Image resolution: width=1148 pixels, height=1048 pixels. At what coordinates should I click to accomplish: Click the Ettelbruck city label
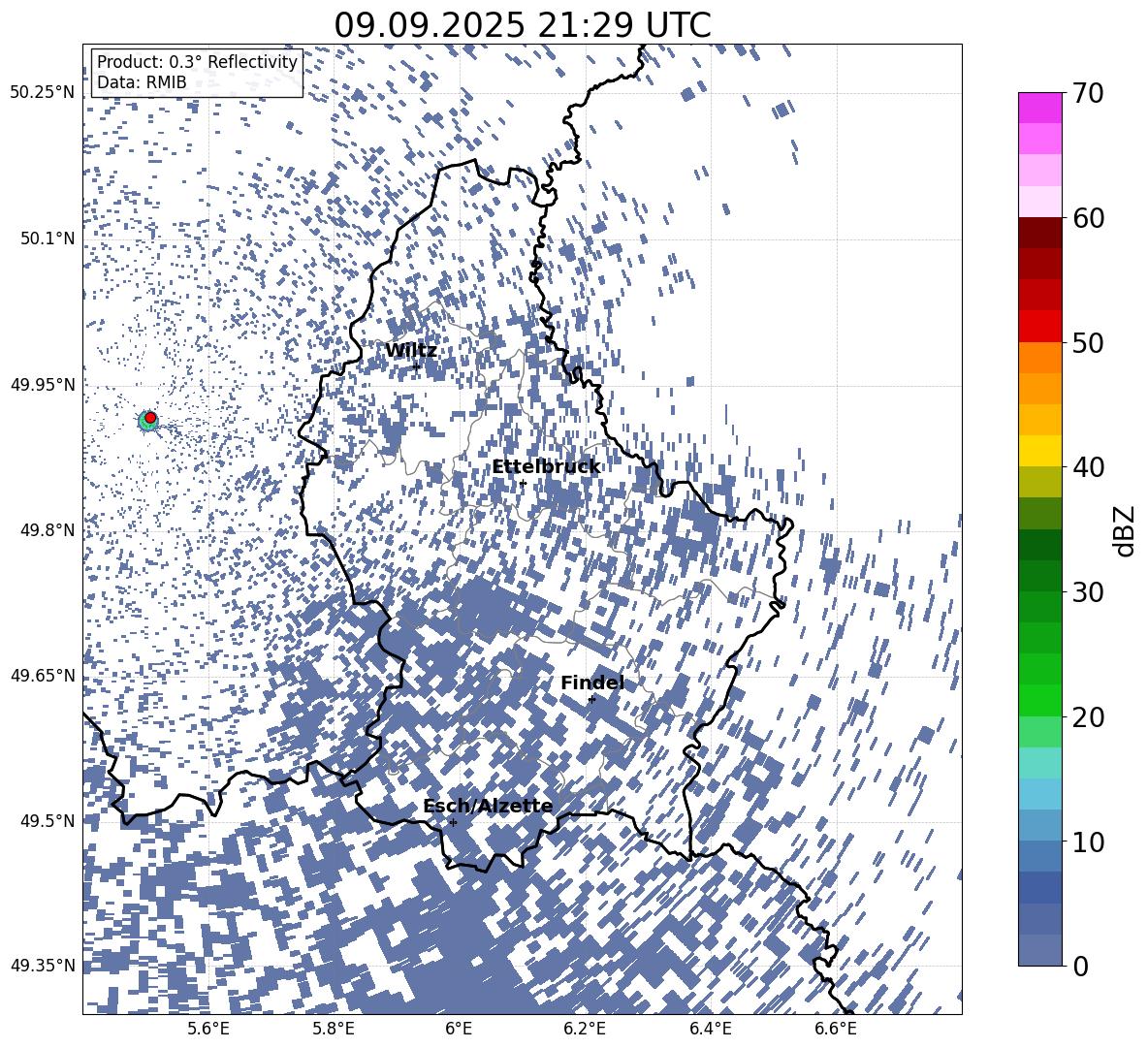click(x=546, y=467)
